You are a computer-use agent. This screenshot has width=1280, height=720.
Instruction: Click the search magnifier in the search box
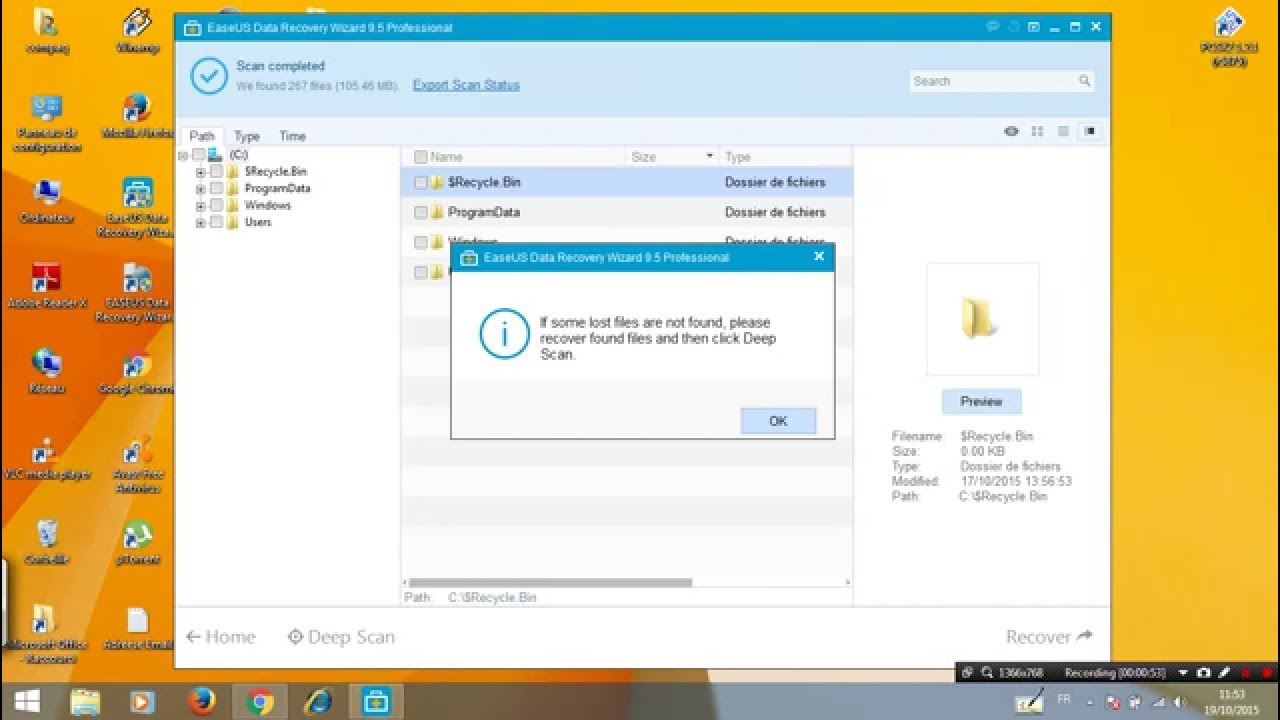coord(1084,81)
